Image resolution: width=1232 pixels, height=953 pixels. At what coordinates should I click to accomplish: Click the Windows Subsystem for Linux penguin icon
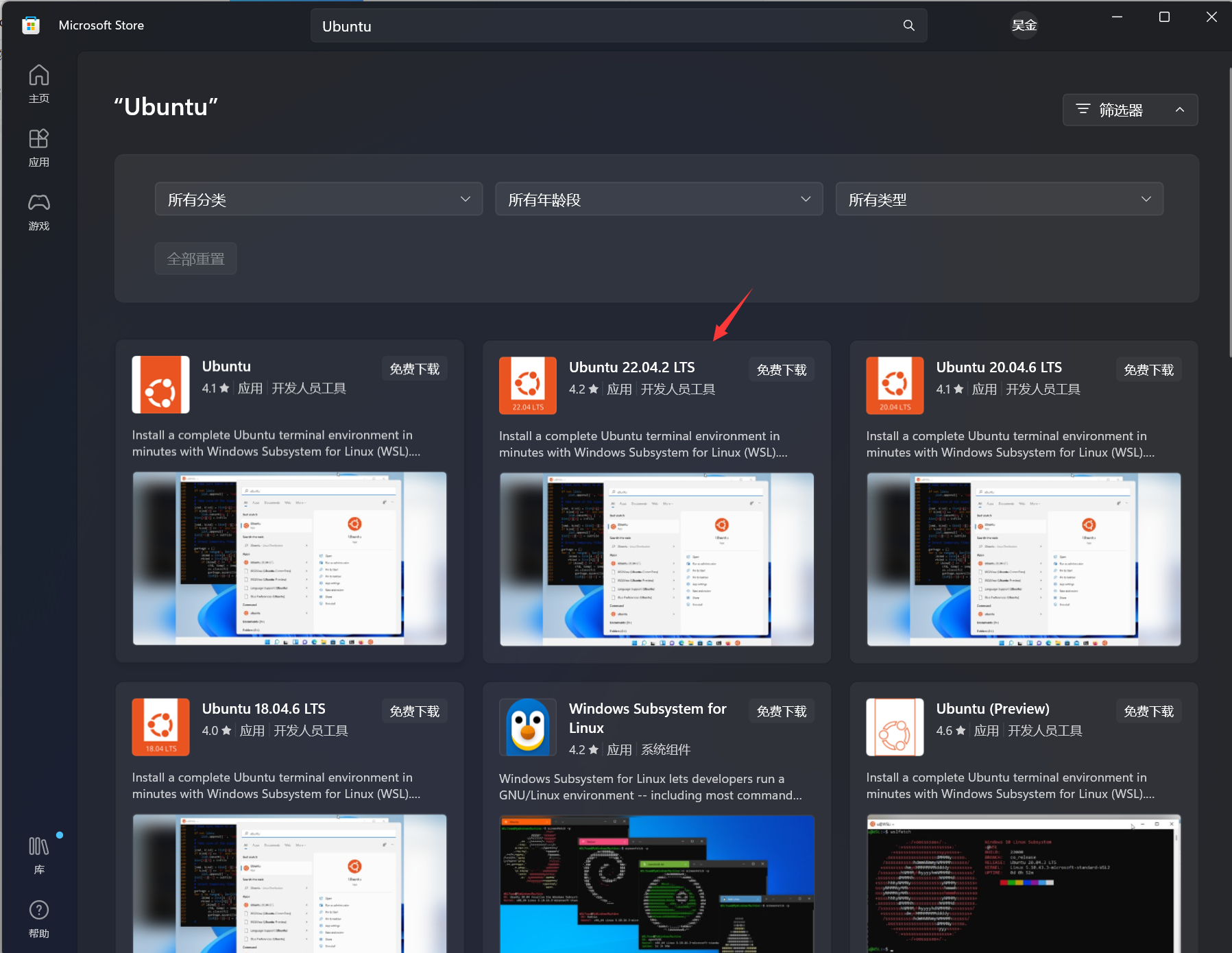click(x=528, y=727)
